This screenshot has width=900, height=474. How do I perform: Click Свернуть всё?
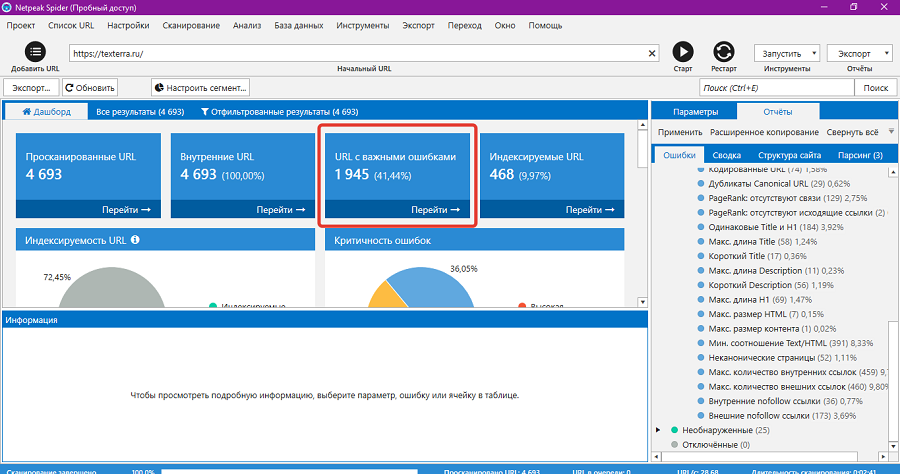pos(852,132)
